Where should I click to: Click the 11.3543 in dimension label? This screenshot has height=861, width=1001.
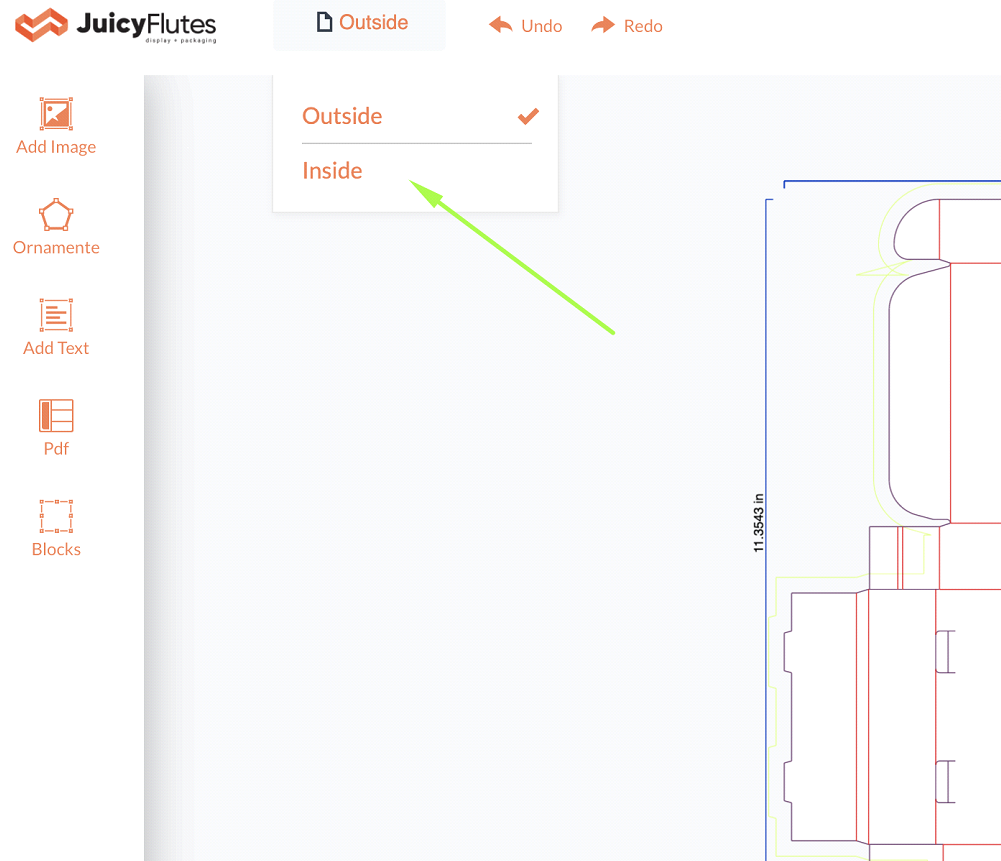pos(758,522)
